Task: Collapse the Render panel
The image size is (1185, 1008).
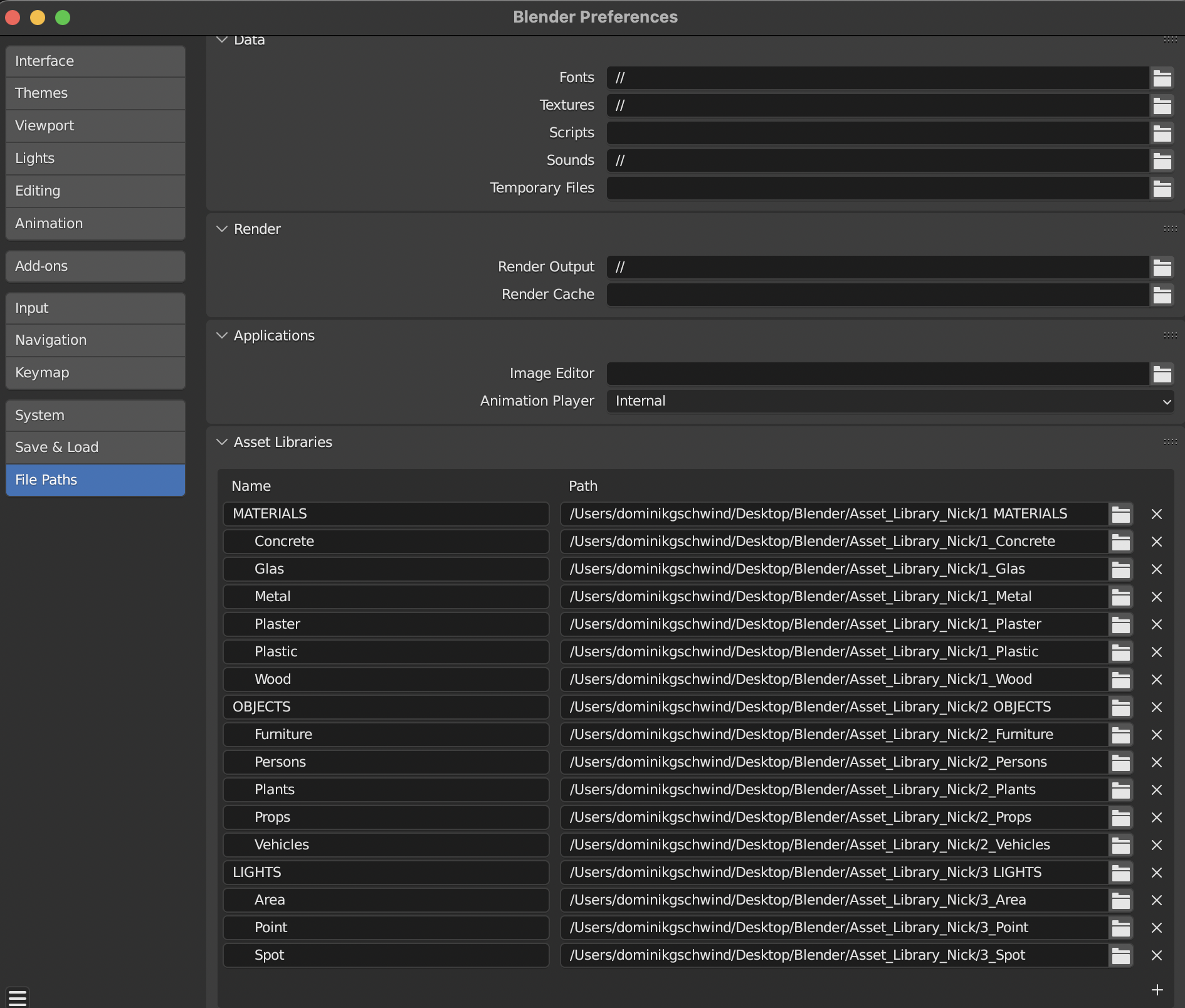Action: [x=222, y=229]
